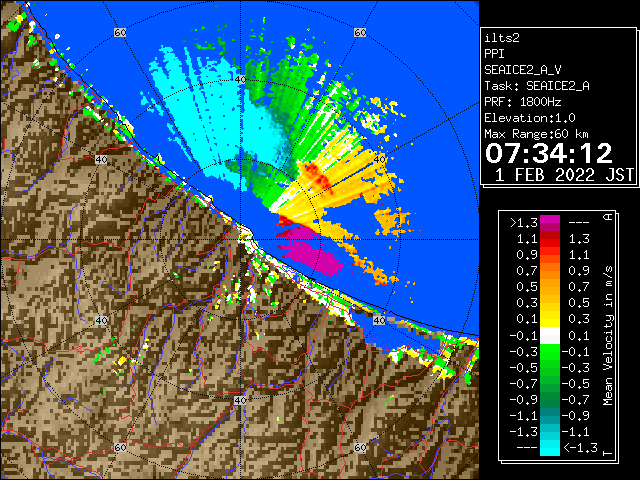Screen dimensions: 640x480
Task: Click the bright green segment of the color bar
Action: [x=550, y=352]
